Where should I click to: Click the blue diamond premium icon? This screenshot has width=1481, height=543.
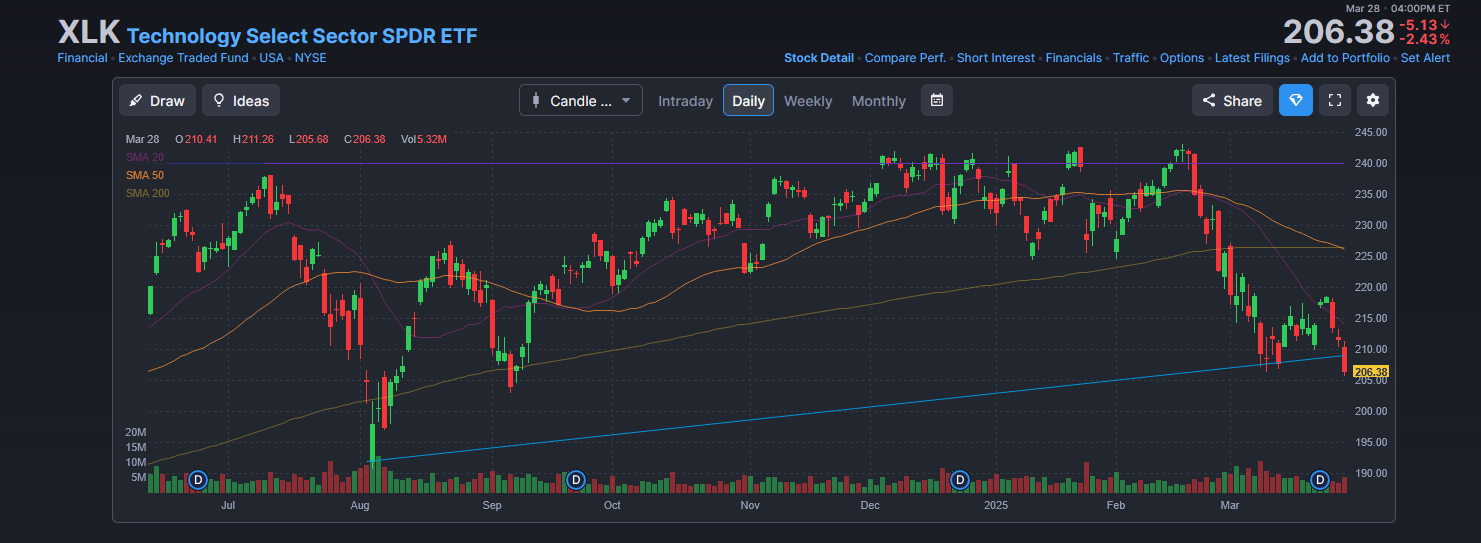click(x=1296, y=101)
